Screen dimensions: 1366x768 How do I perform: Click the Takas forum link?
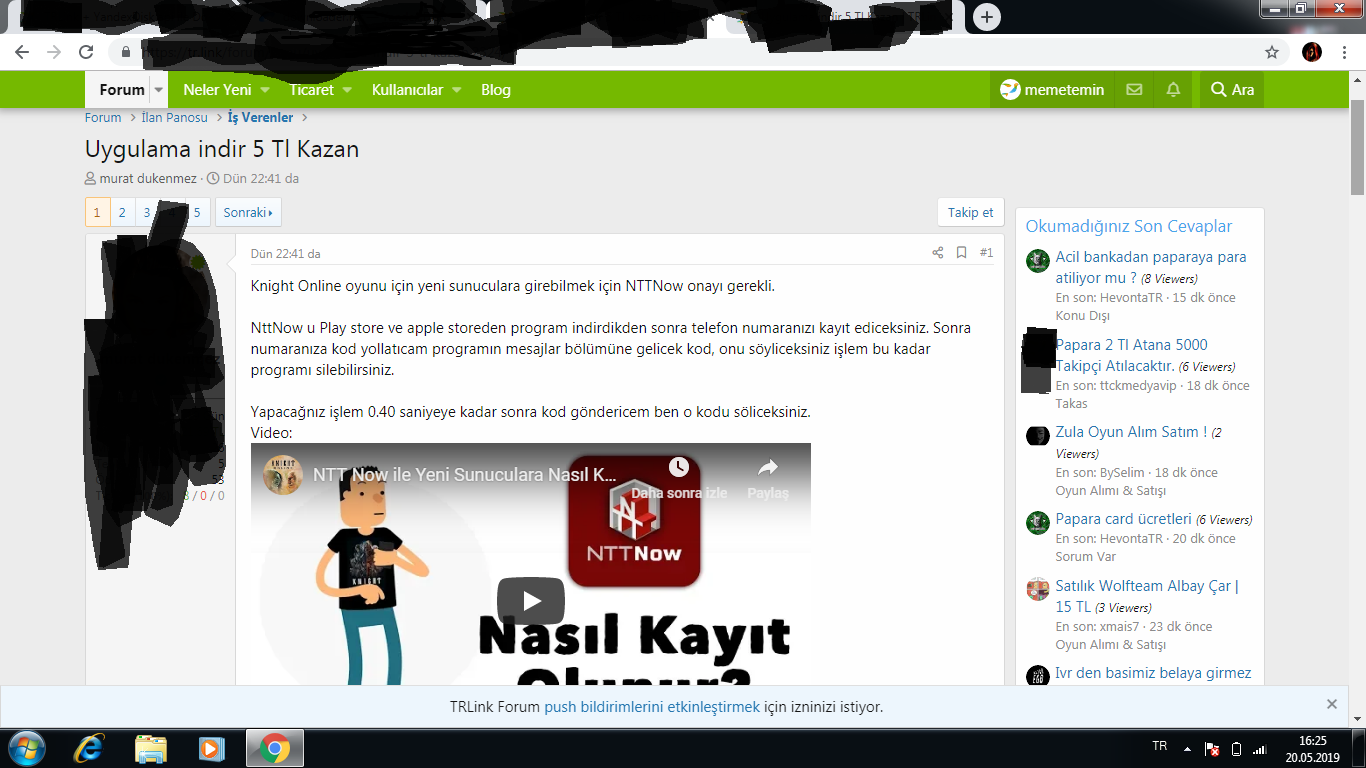point(1072,404)
